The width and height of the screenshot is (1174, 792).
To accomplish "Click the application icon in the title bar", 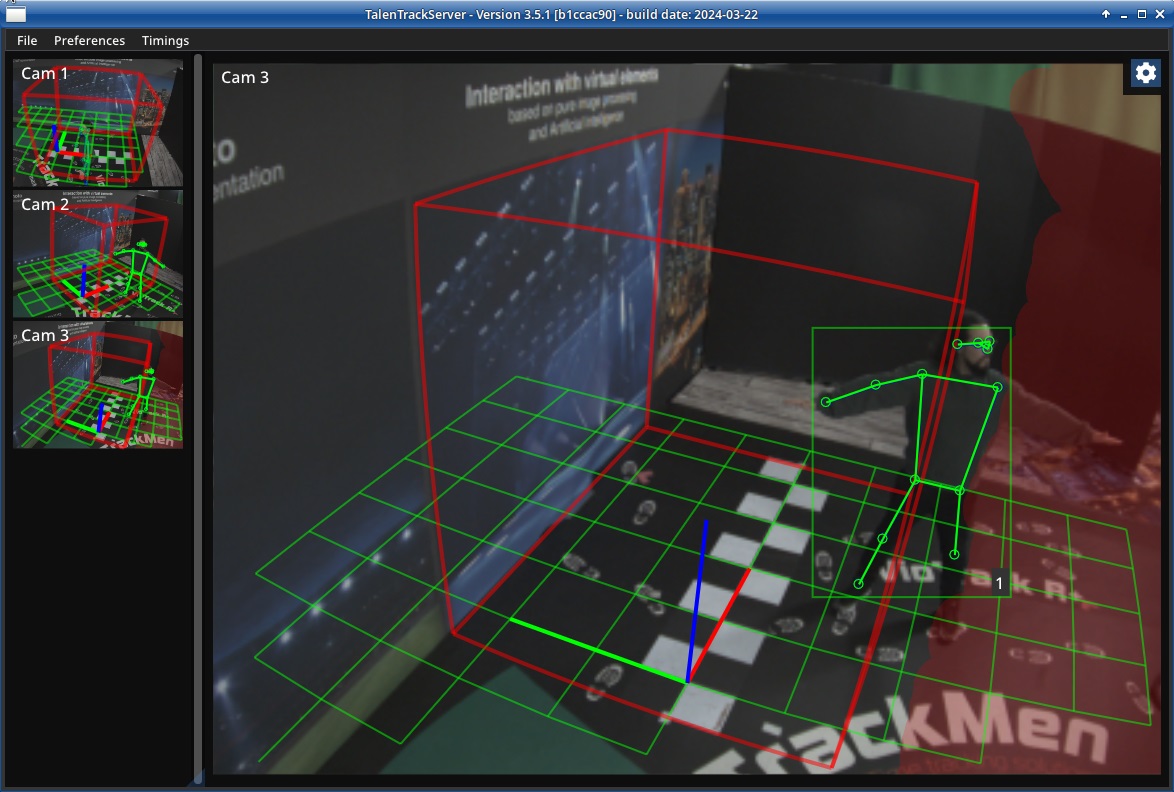I will click(x=16, y=14).
